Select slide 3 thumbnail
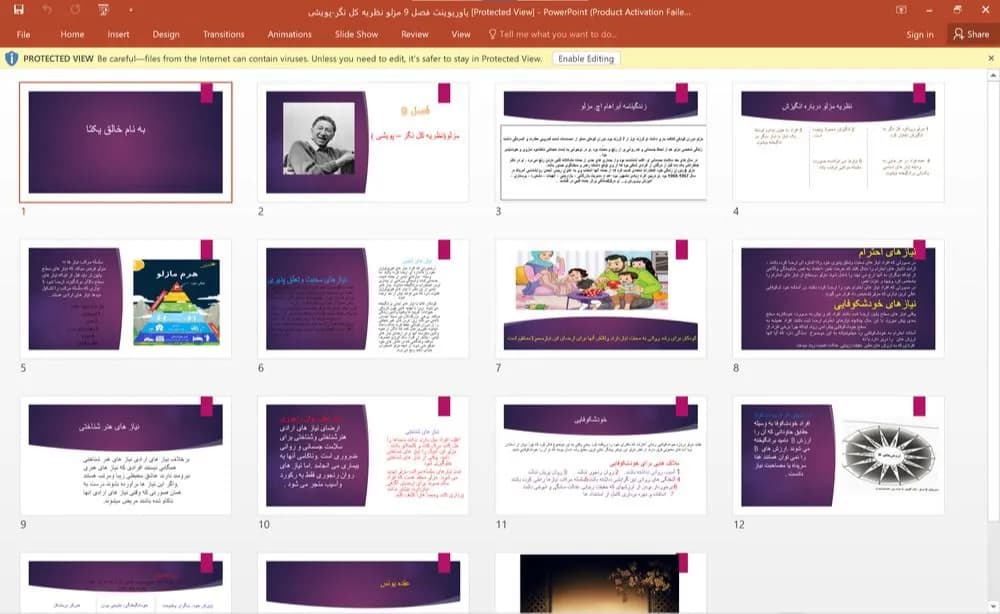This screenshot has height=614, width=1000. pos(601,142)
